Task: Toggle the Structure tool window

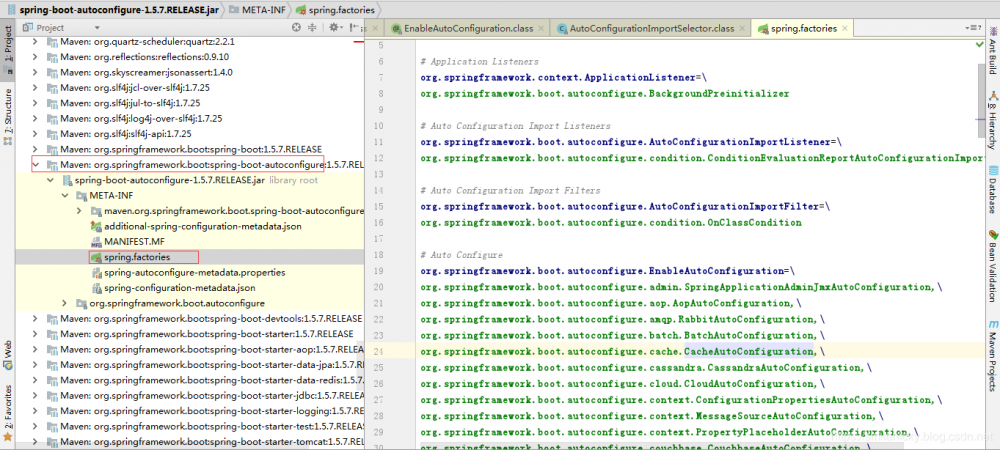Action: point(8,111)
